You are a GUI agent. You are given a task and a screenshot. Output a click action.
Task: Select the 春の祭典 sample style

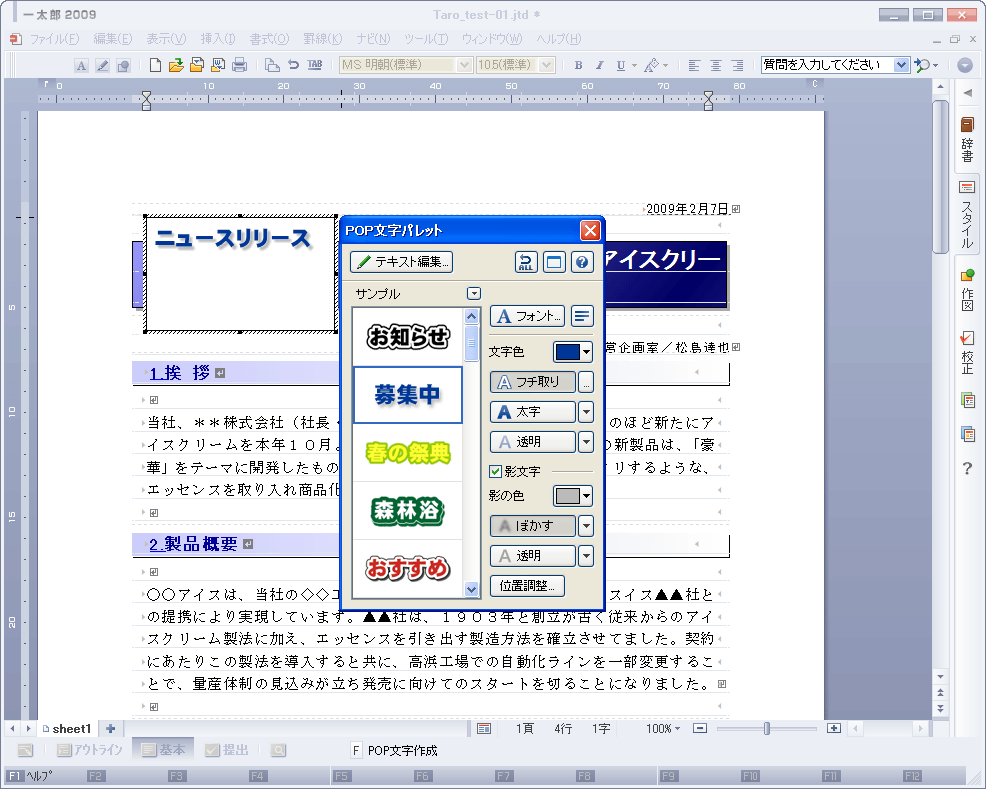click(x=408, y=453)
